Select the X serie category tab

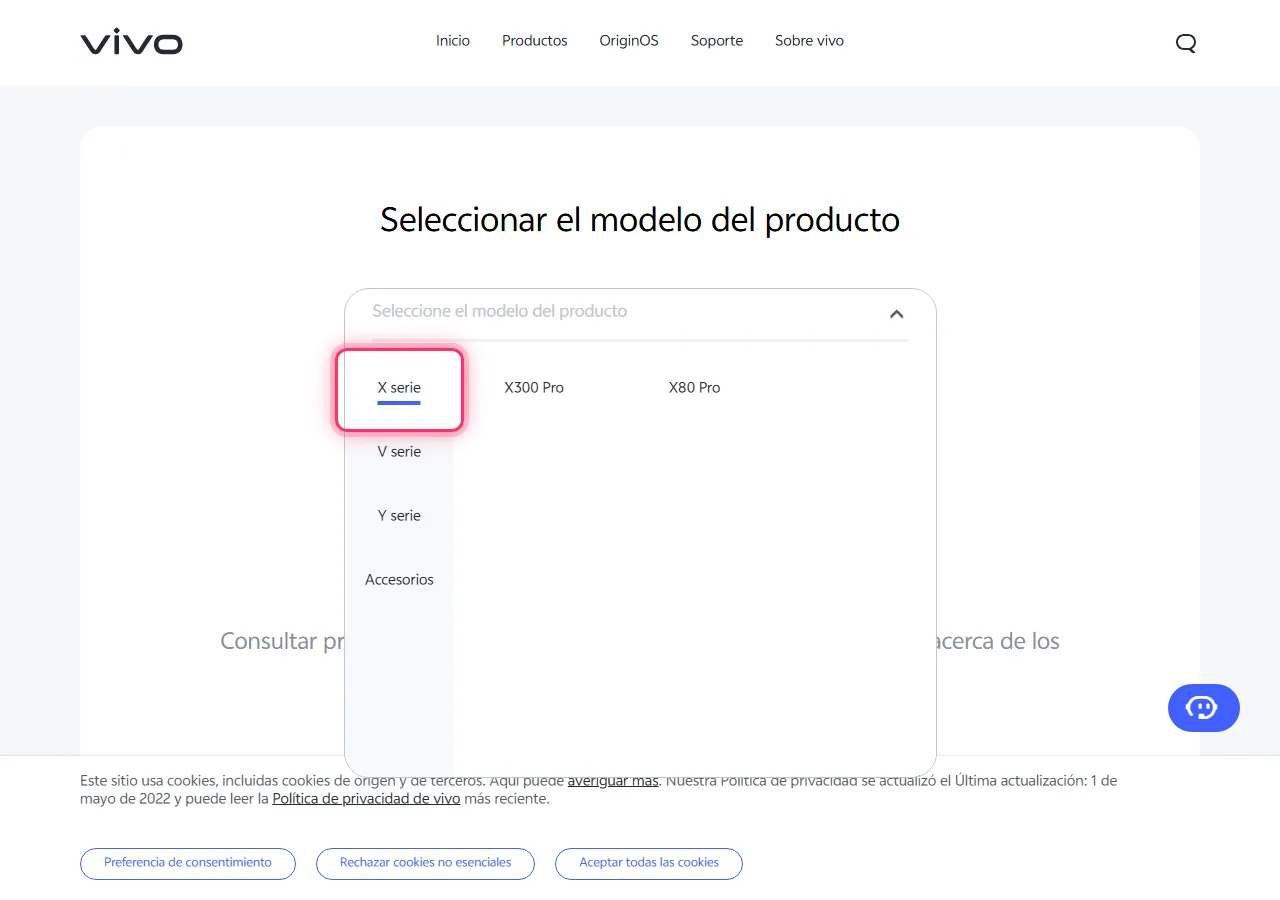399,389
